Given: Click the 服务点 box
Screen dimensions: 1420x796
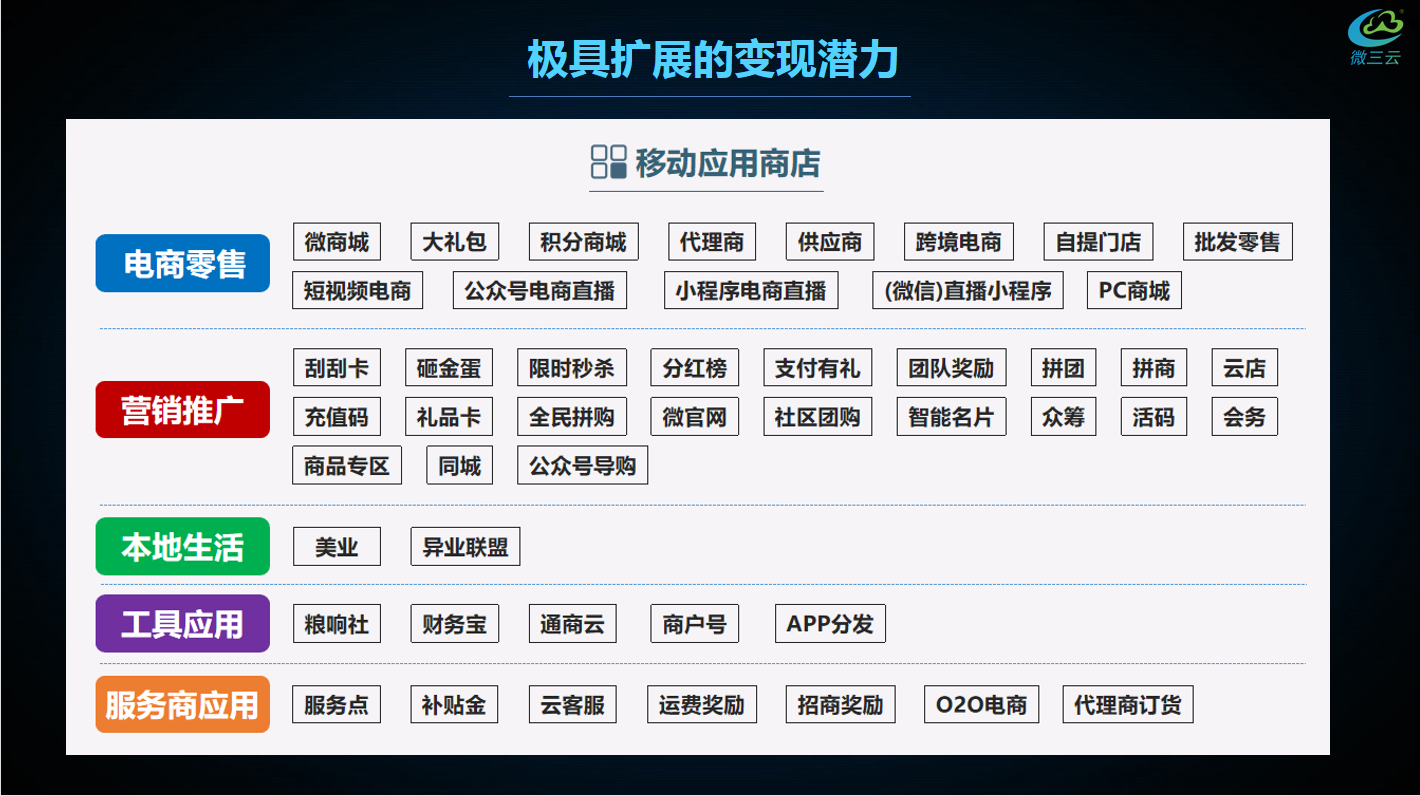Looking at the screenshot, I should click(x=337, y=704).
